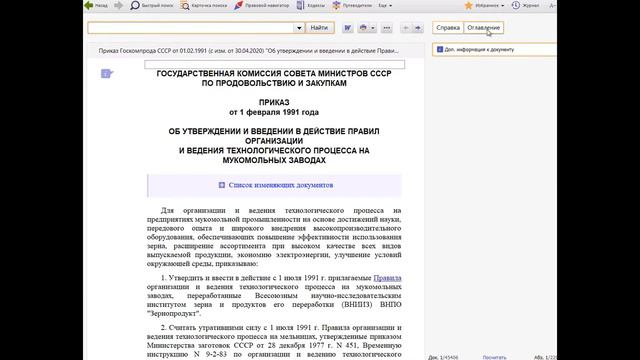Go to previous document with left arrow
Image resolution: width=640 pixels, height=360 pixels.
pos(405,28)
